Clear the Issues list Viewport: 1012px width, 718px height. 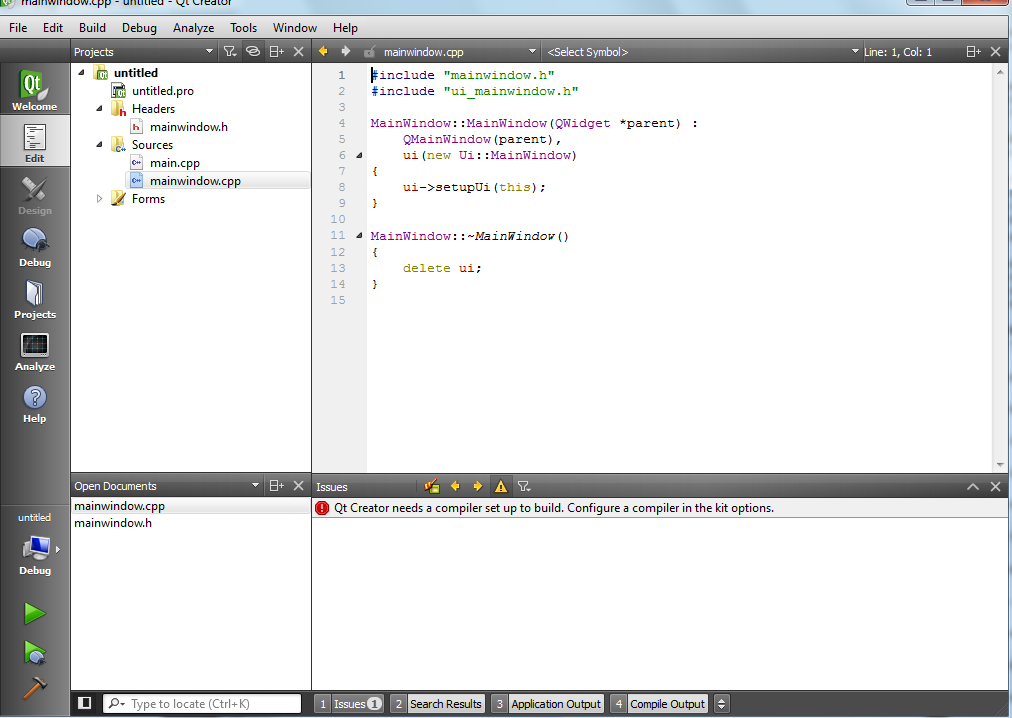pyautogui.click(x=432, y=486)
